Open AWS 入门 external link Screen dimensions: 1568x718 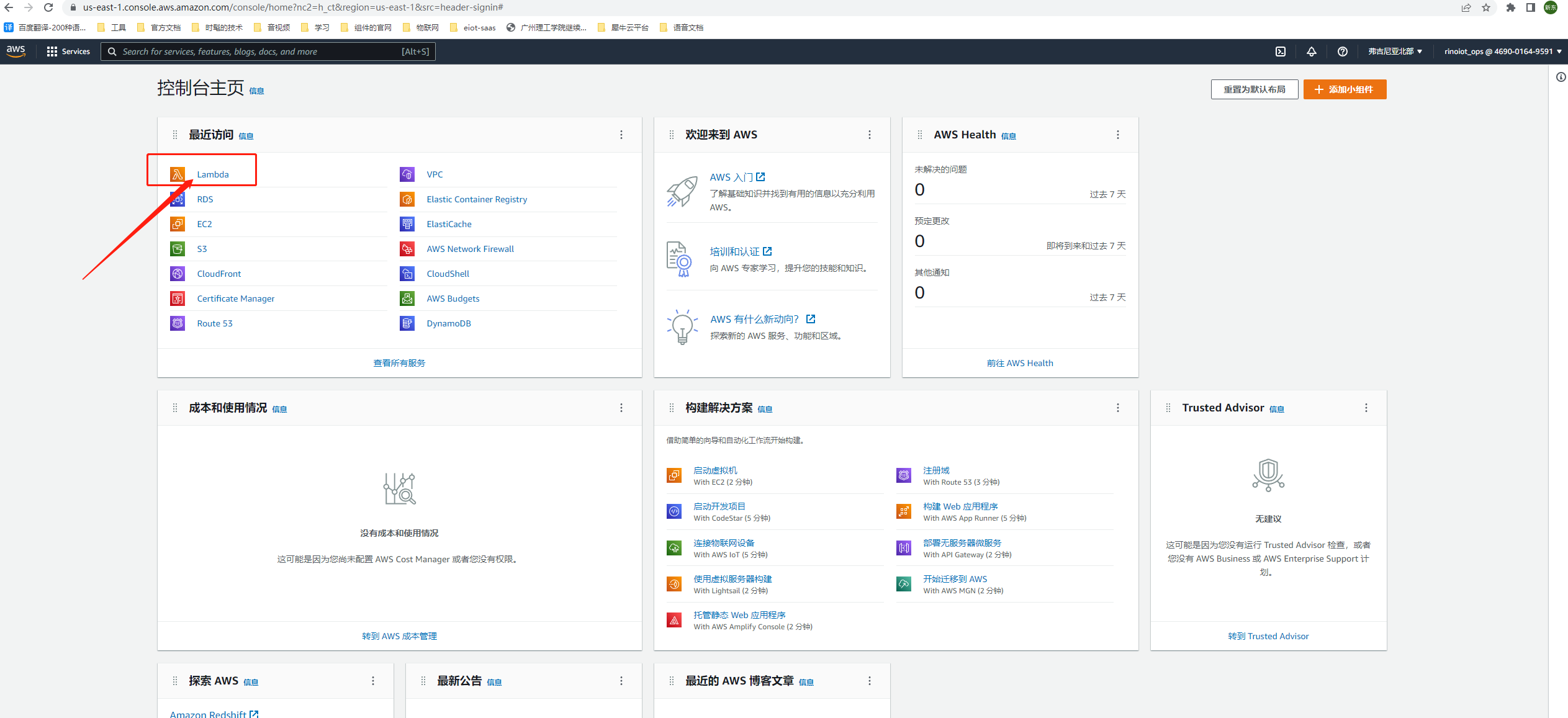[x=737, y=177]
